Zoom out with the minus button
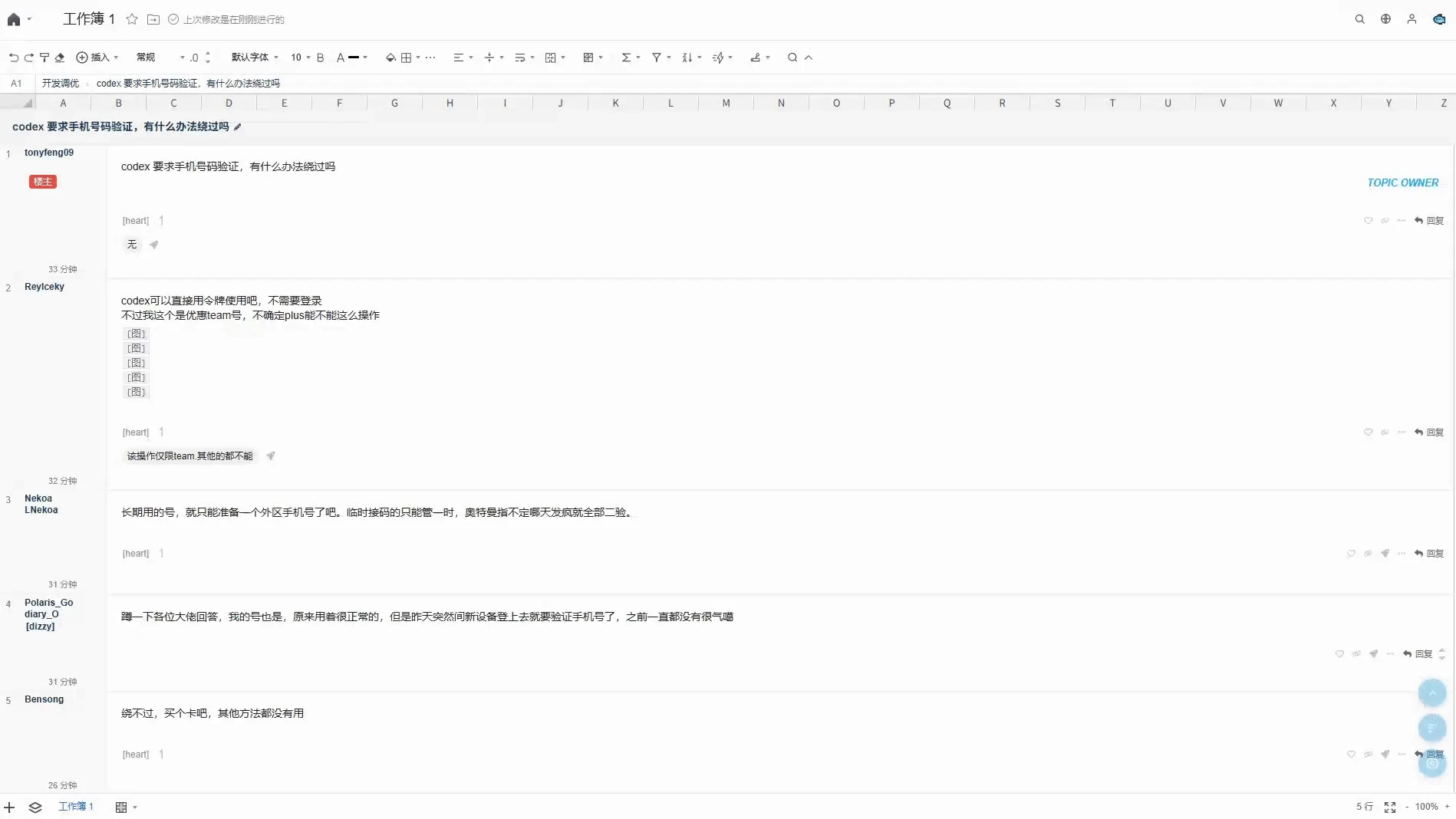The width and height of the screenshot is (1456, 819). (x=1407, y=807)
